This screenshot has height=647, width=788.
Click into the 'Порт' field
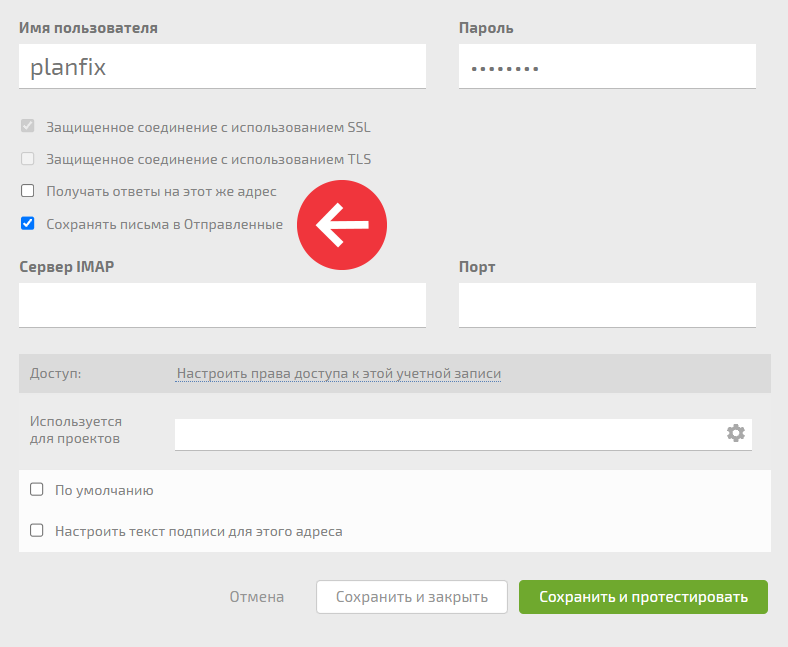(607, 305)
